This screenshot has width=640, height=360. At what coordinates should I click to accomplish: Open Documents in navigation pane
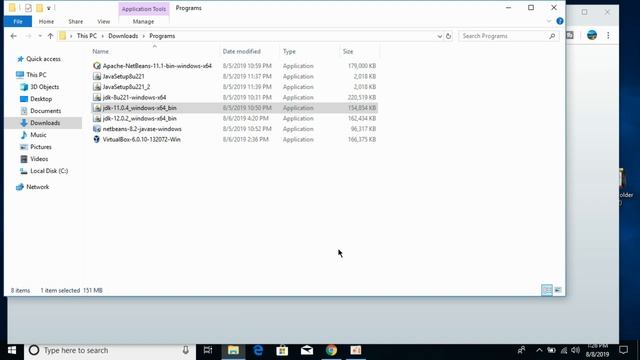tap(45, 111)
